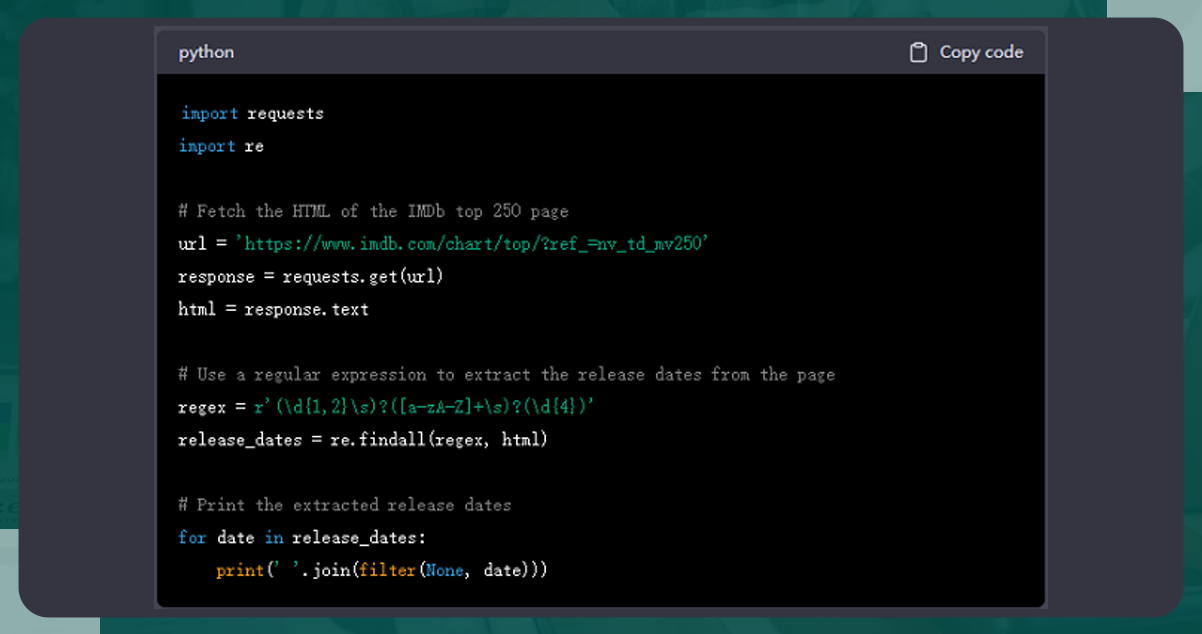Click the IMDb top 250 URL string
1202x634 pixels.
pos(472,244)
